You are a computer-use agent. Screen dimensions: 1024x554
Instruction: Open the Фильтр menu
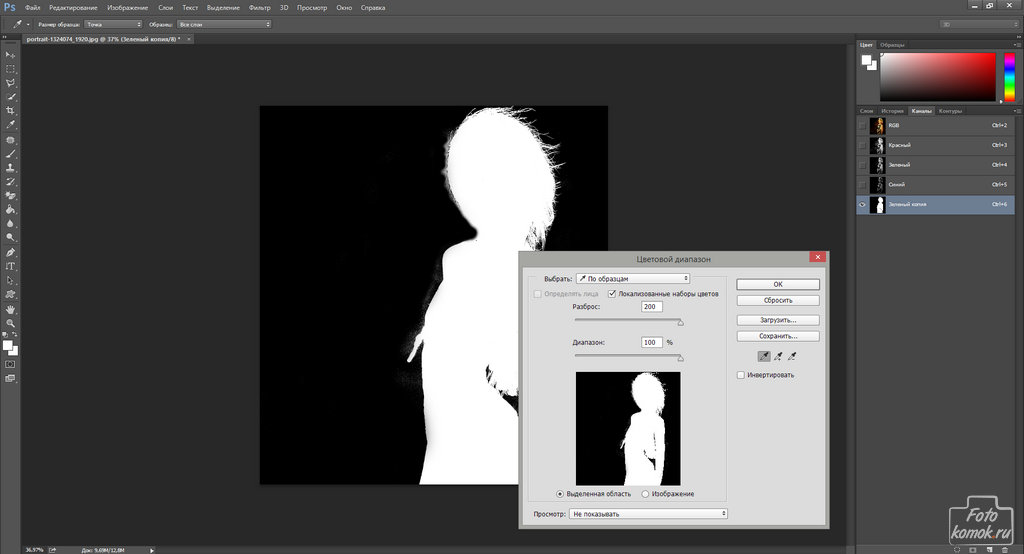click(259, 8)
